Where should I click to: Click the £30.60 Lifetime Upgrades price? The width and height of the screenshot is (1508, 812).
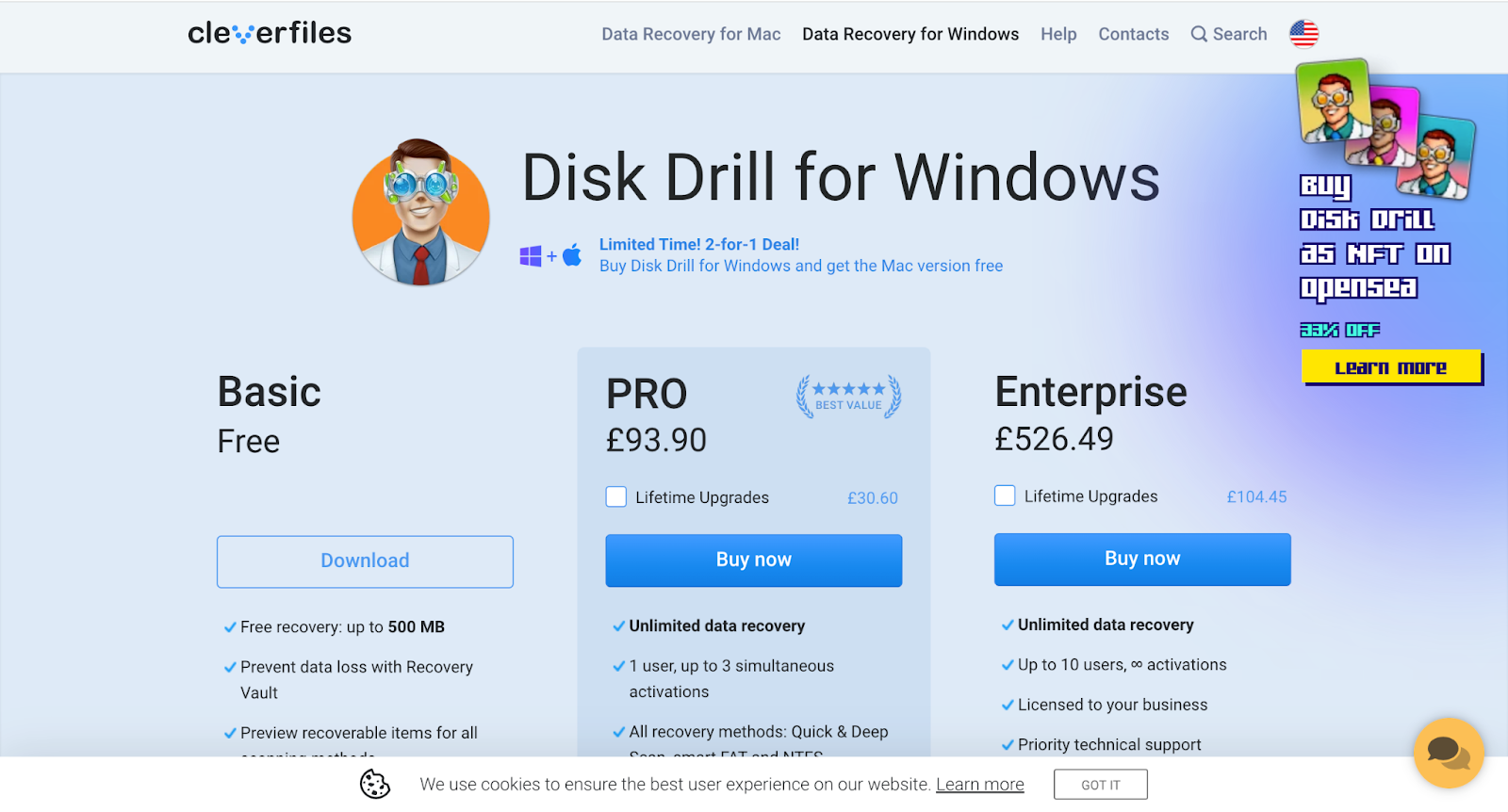pyautogui.click(x=873, y=498)
